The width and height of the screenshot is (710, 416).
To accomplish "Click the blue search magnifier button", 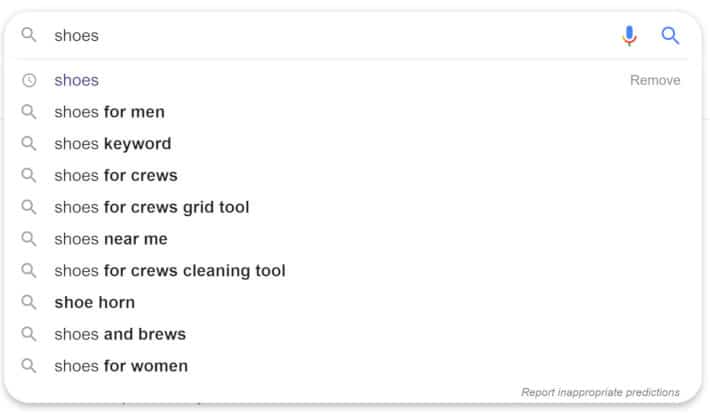I will pos(670,35).
